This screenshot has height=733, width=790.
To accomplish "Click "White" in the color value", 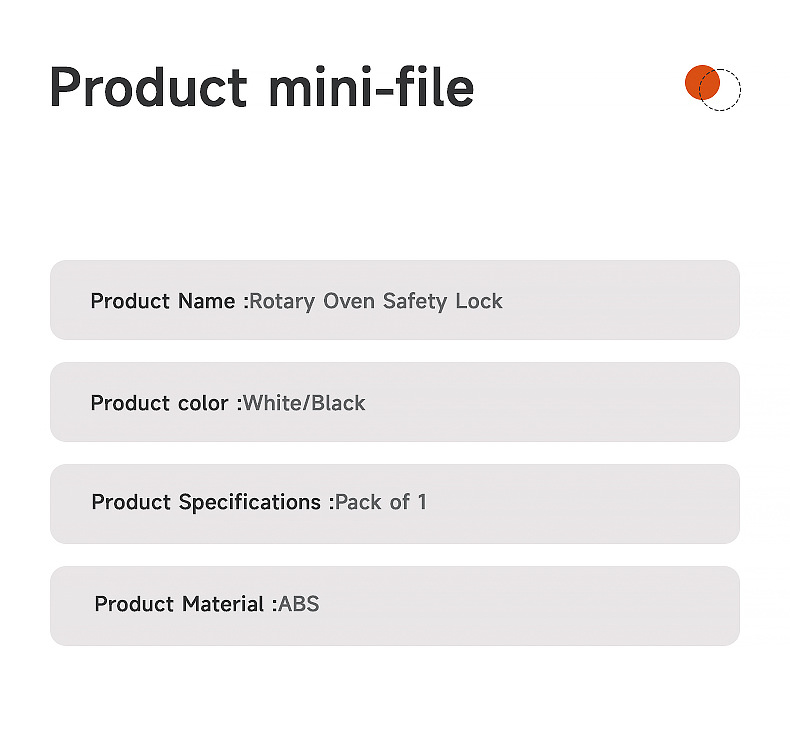I will (x=272, y=403).
